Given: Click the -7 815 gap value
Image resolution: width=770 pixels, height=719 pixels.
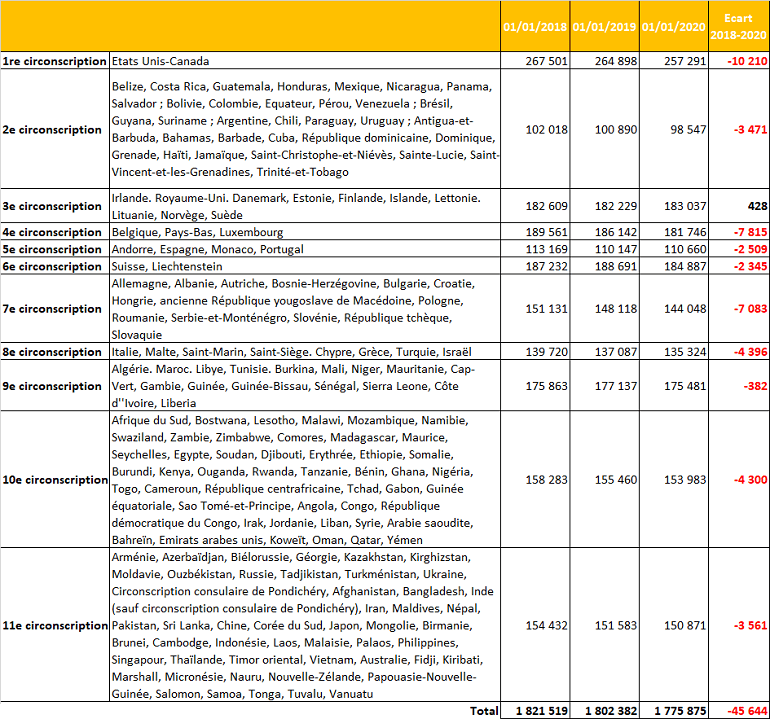Looking at the screenshot, I should pyautogui.click(x=750, y=232).
